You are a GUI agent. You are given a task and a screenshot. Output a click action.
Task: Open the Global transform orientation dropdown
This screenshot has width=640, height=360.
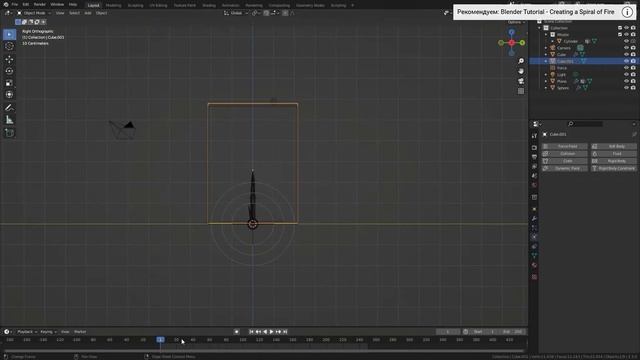[x=236, y=13]
